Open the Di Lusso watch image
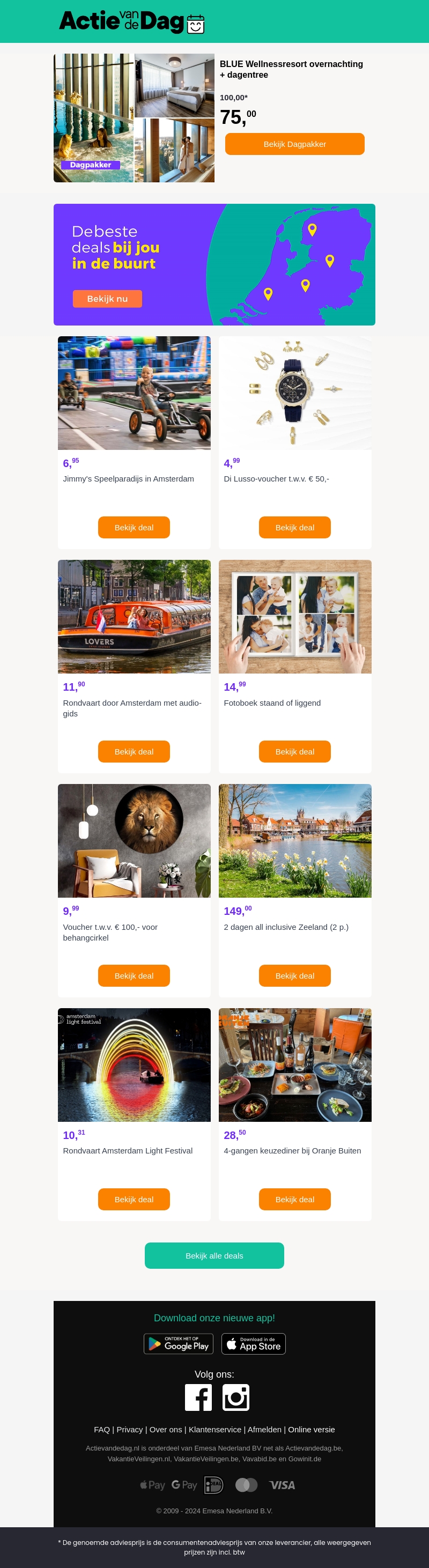Viewport: 429px width, 1568px height. 294,393
